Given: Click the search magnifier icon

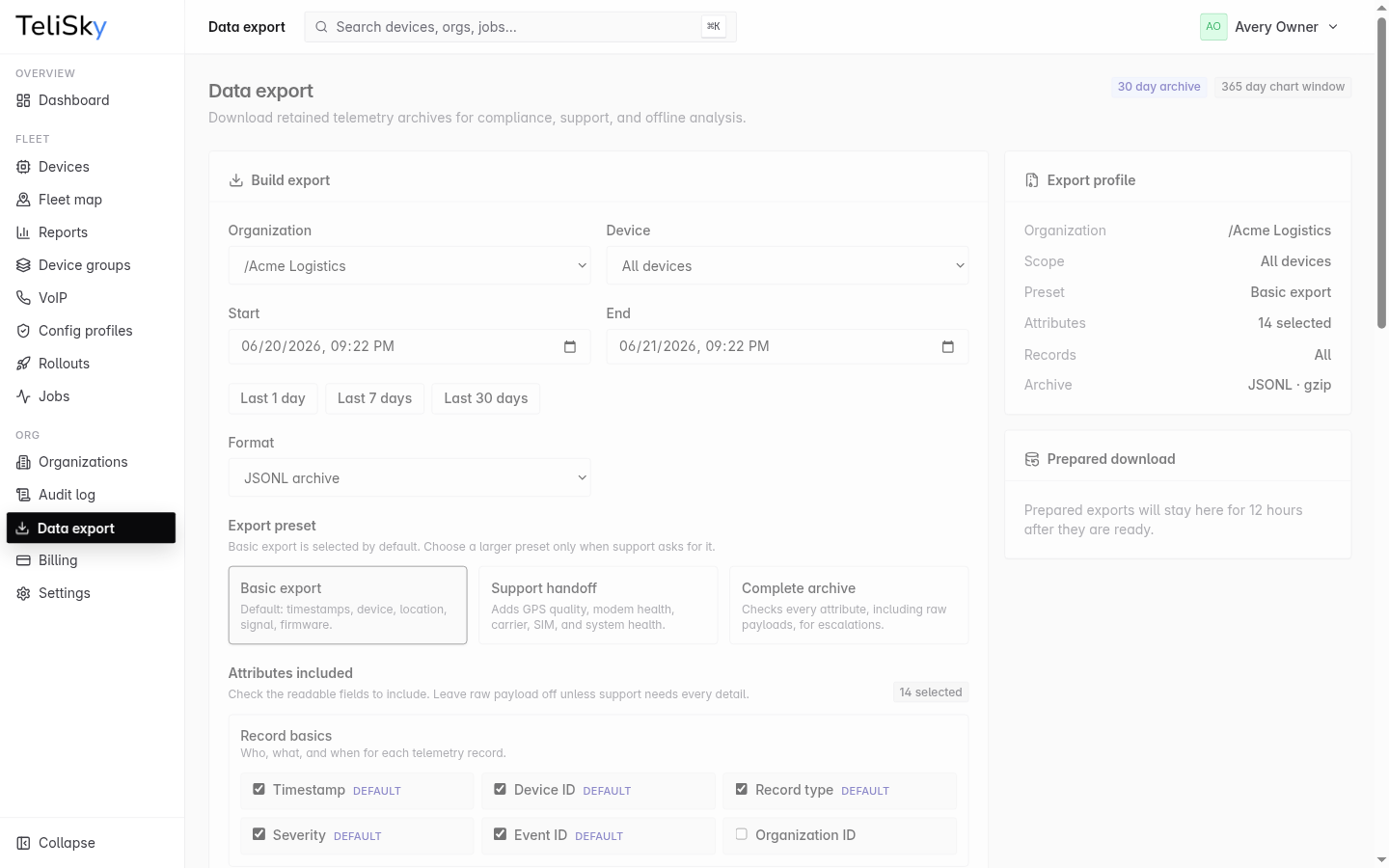Looking at the screenshot, I should click(321, 27).
